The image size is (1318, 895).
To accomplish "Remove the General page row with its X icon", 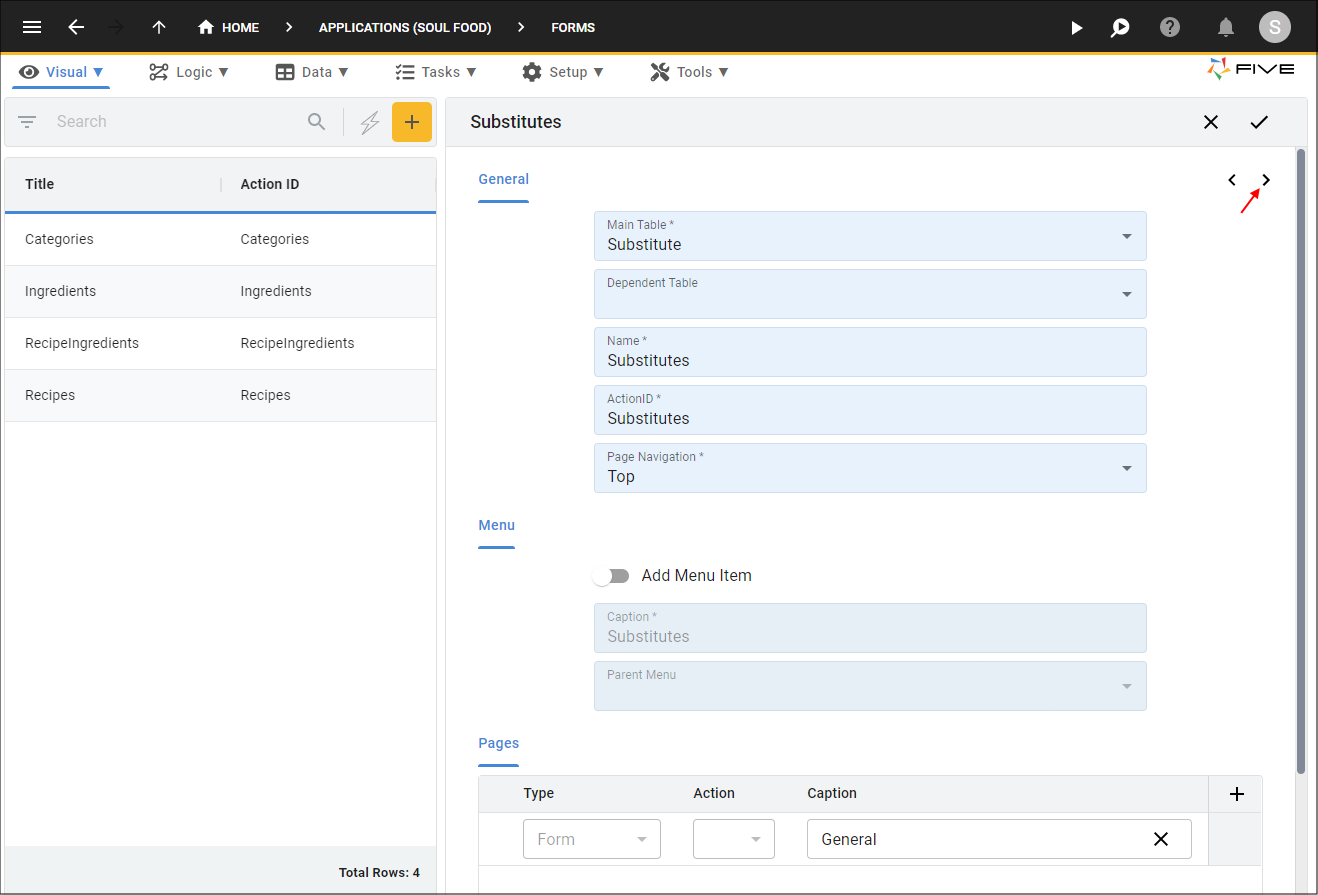I will point(1161,839).
